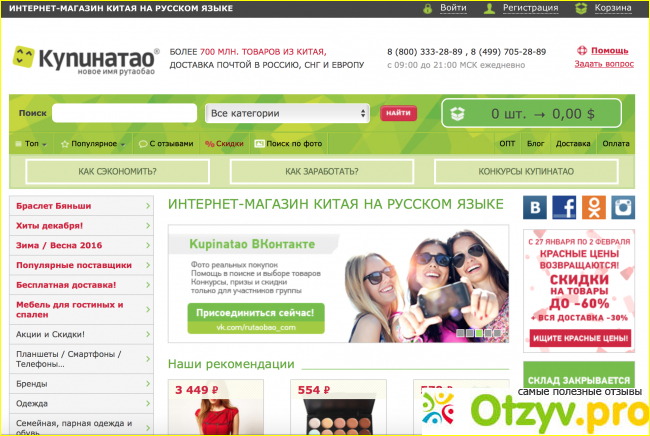Open the Все категории dropdown
Viewport: 650px width, 436px height.
tap(288, 113)
